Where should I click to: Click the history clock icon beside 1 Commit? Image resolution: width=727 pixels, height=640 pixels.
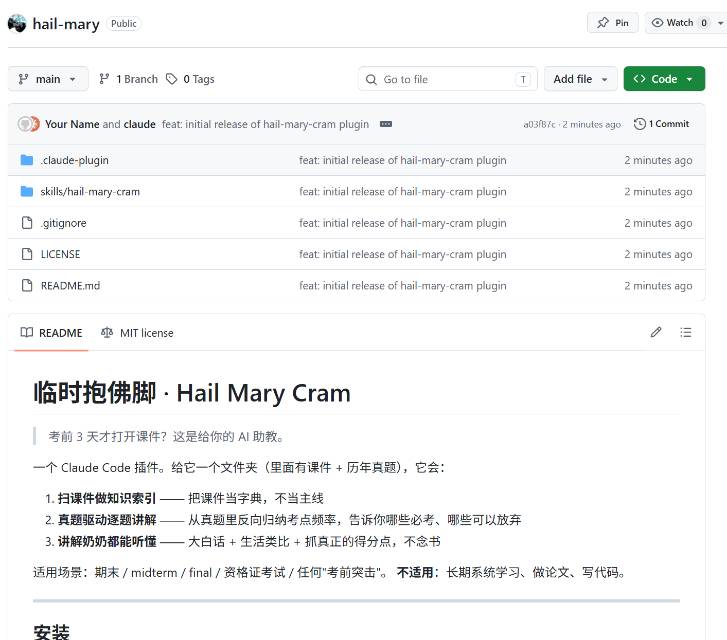640,124
